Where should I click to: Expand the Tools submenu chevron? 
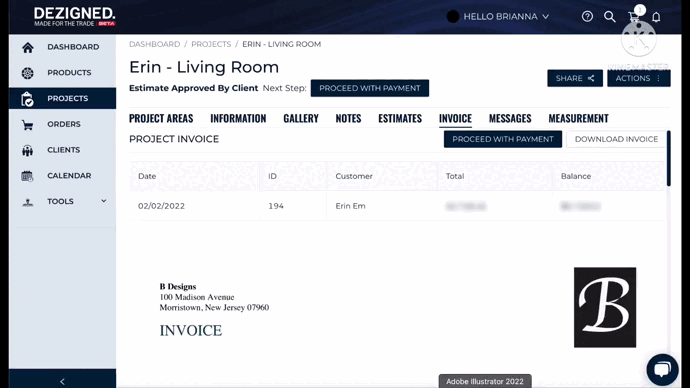(x=104, y=201)
